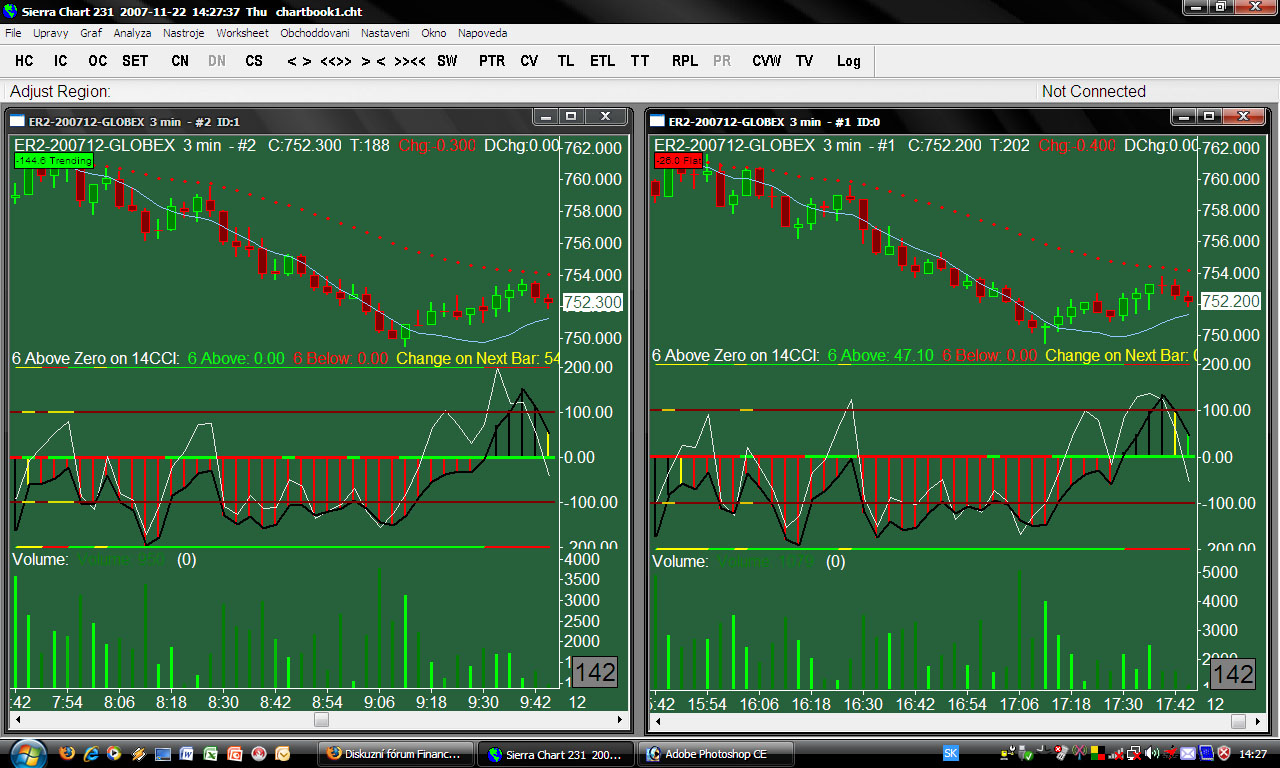Select the CV chart values tool
Screen dimensions: 1280x768
point(529,61)
